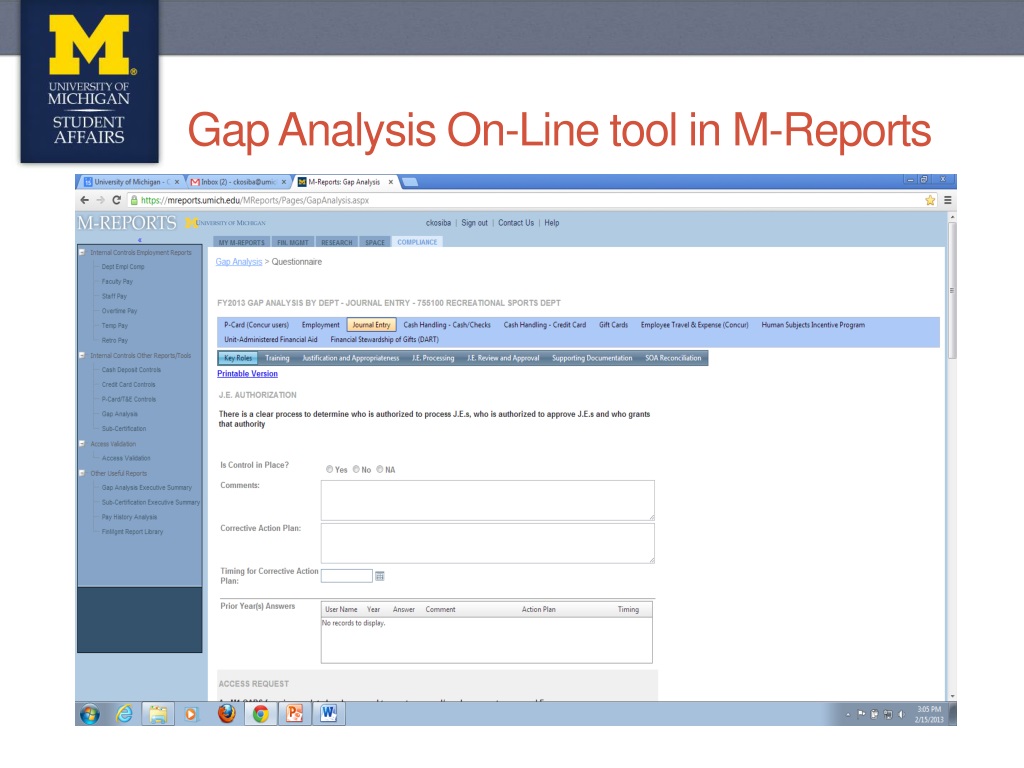The image size is (1024, 768).
Task: Open Pay History Analysis in sidebar
Action: point(129,517)
